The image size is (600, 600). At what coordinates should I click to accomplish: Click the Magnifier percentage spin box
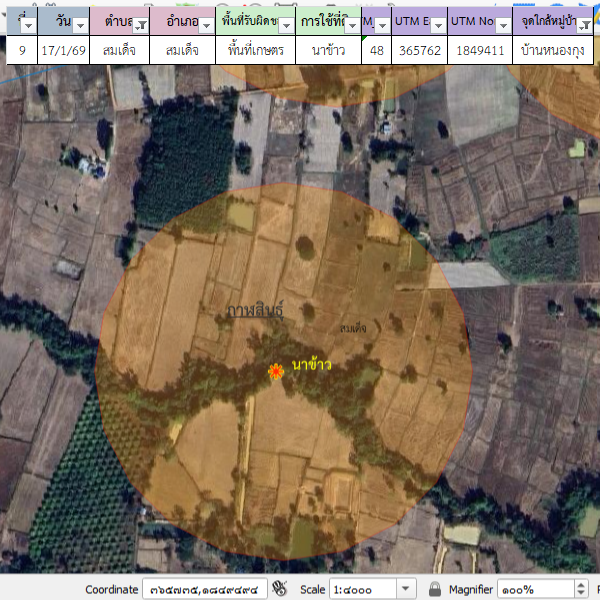tap(535, 589)
